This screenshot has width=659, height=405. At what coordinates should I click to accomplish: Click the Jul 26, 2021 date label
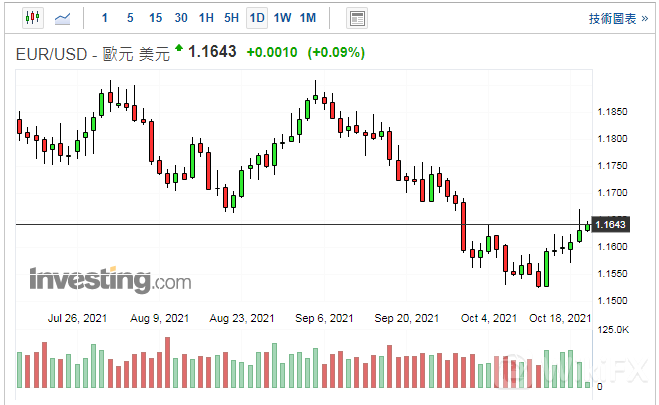click(77, 318)
